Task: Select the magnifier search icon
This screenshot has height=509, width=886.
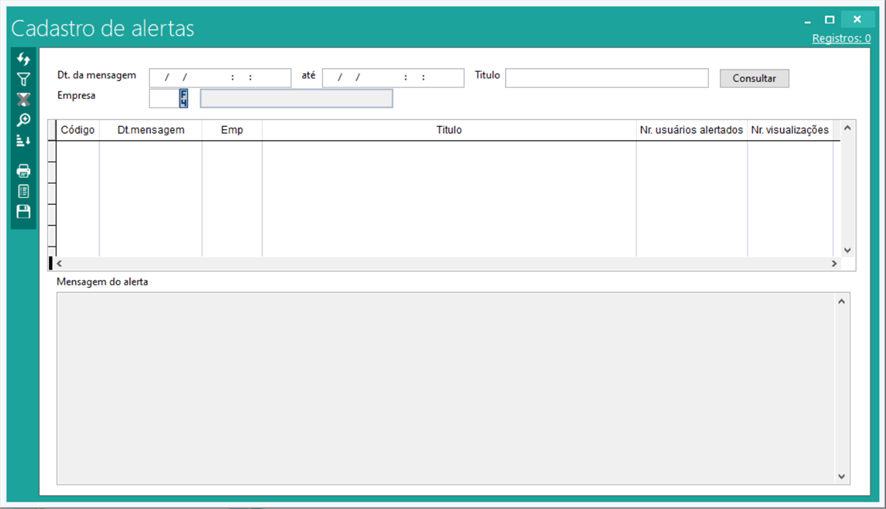Action: pos(24,120)
